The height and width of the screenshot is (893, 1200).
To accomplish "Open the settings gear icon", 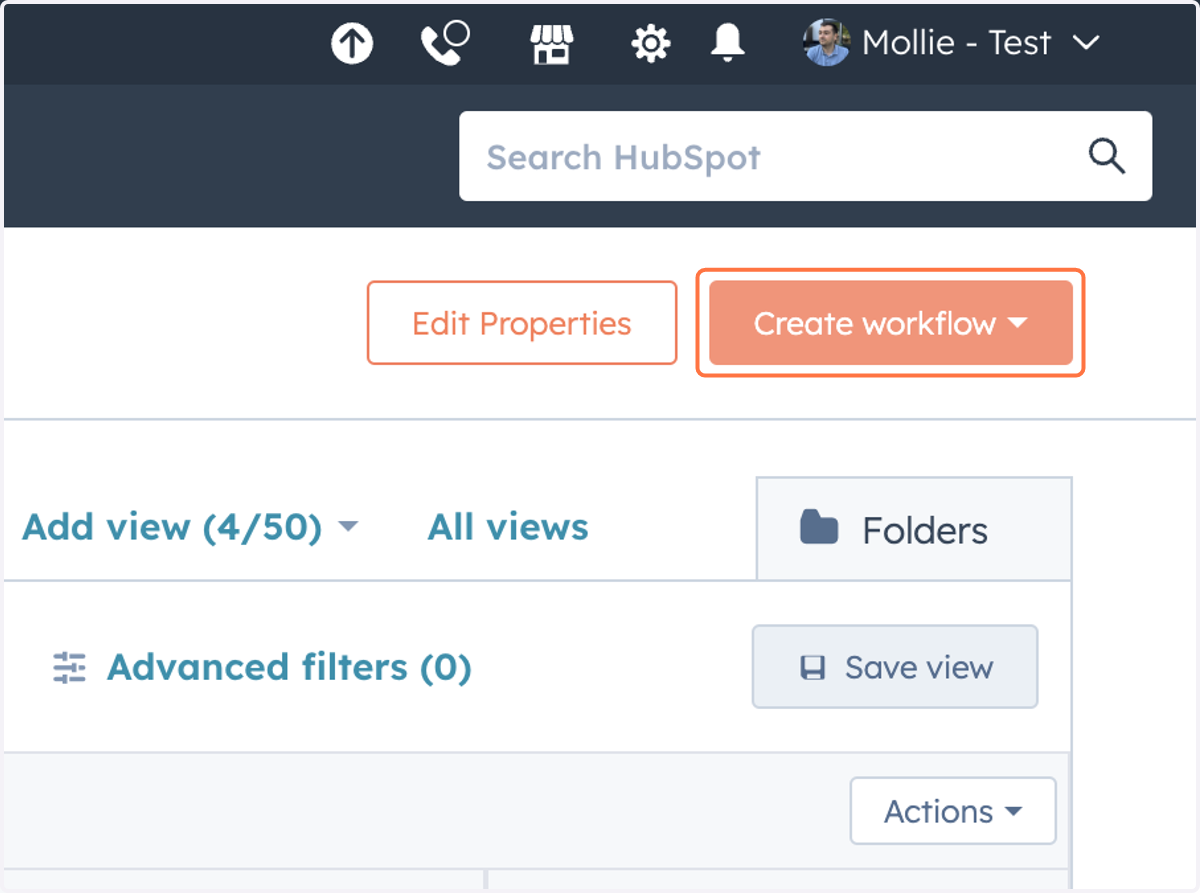I will 651,44.
